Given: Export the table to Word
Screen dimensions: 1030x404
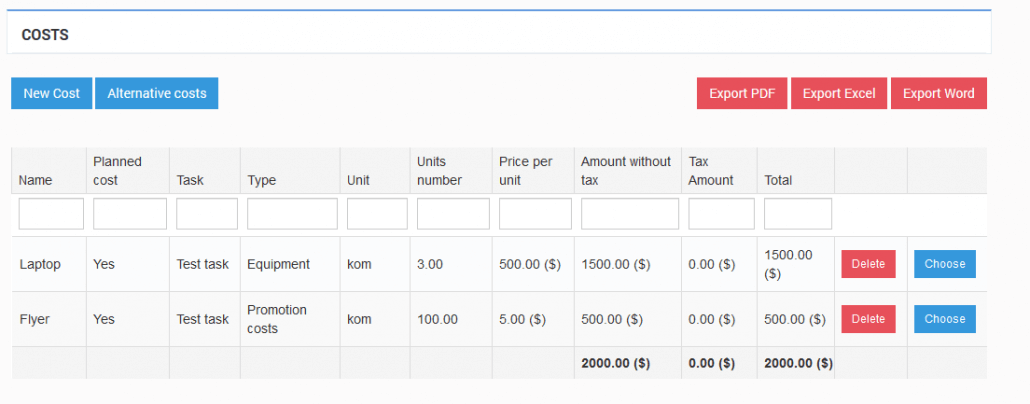Looking at the screenshot, I should 939,93.
